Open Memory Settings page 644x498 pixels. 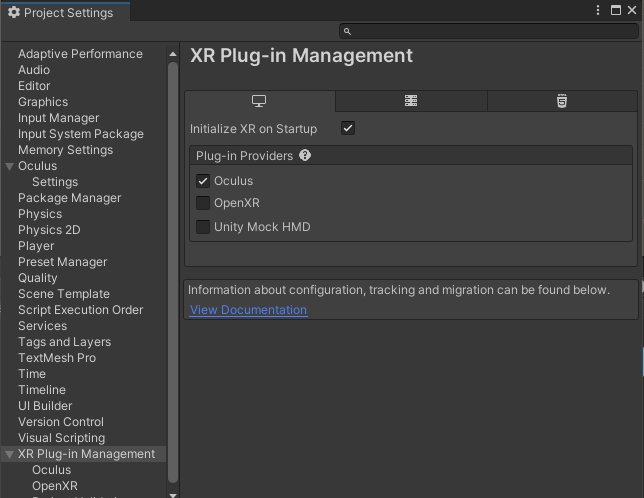click(65, 150)
